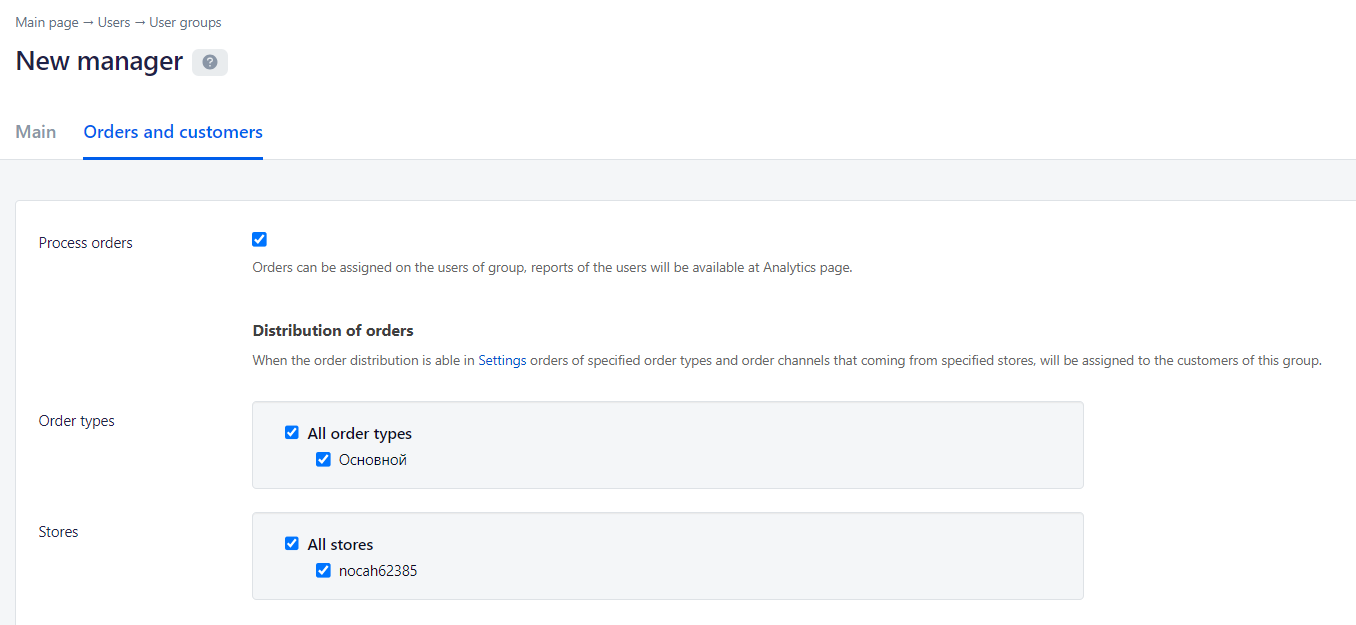
Task: Untick the Основной order type checkbox
Action: (x=323, y=460)
